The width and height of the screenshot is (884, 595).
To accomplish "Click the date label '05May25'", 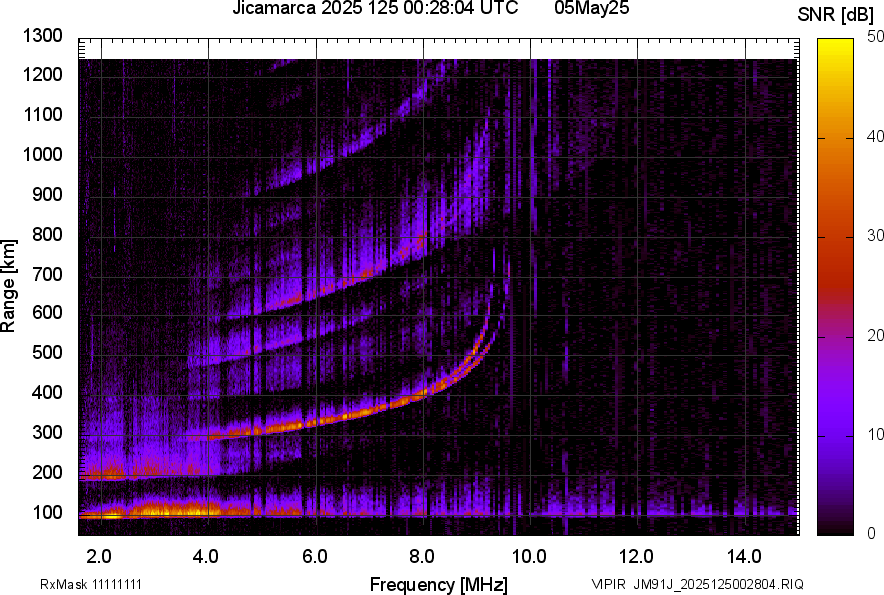I will (591, 7).
